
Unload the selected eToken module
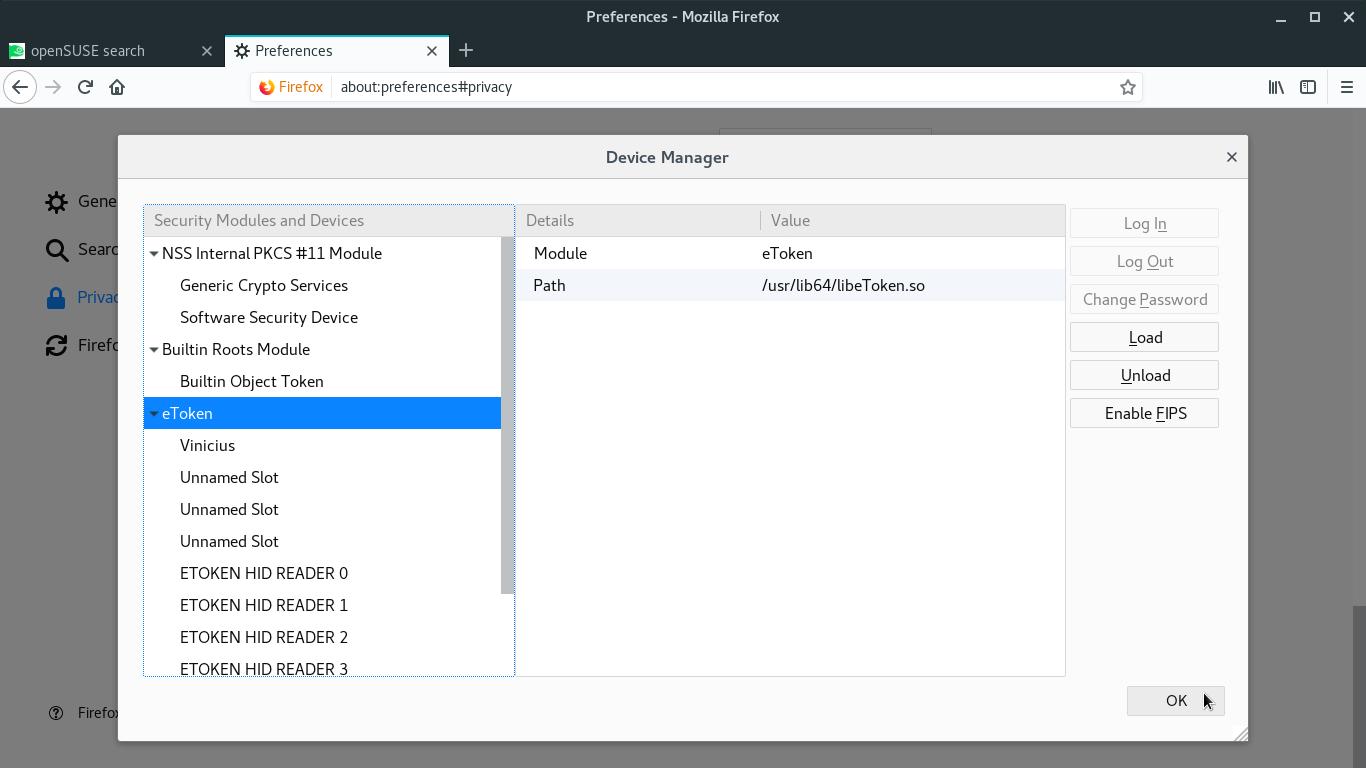click(x=1144, y=376)
